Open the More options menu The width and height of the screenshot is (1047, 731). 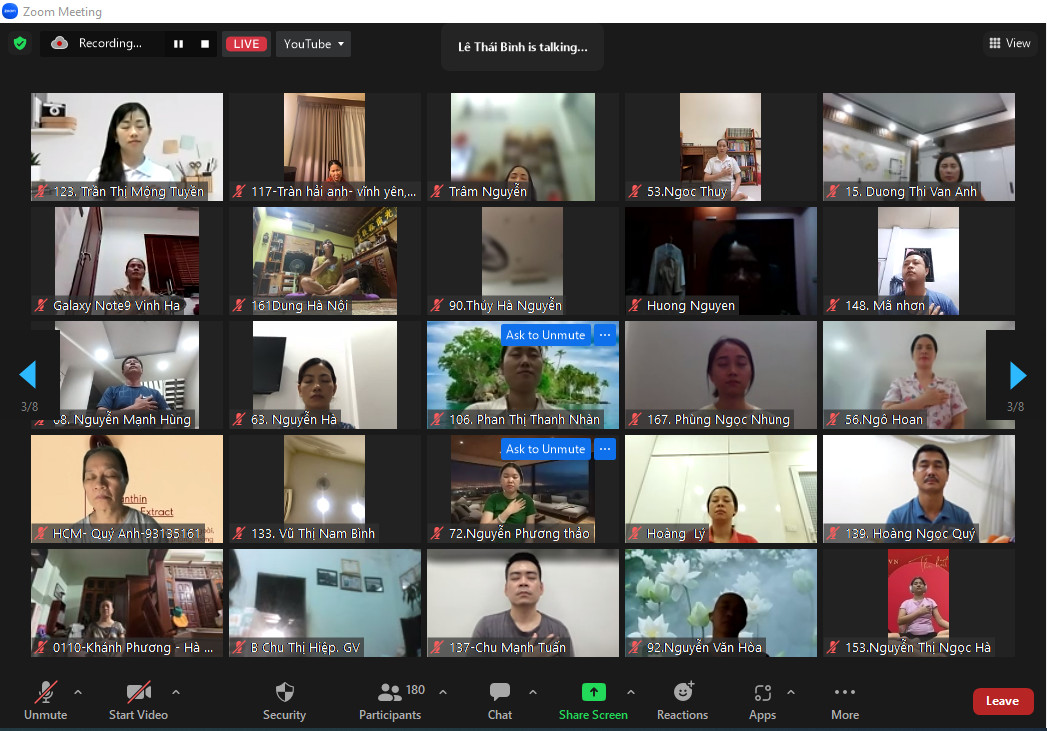click(845, 701)
